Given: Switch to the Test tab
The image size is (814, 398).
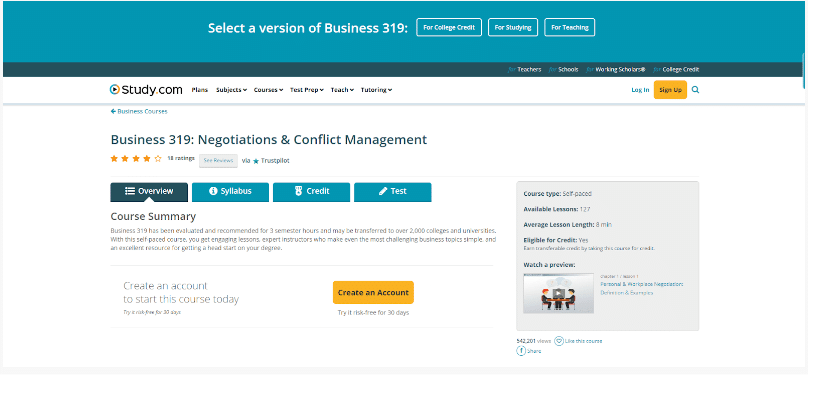Looking at the screenshot, I should click(392, 191).
